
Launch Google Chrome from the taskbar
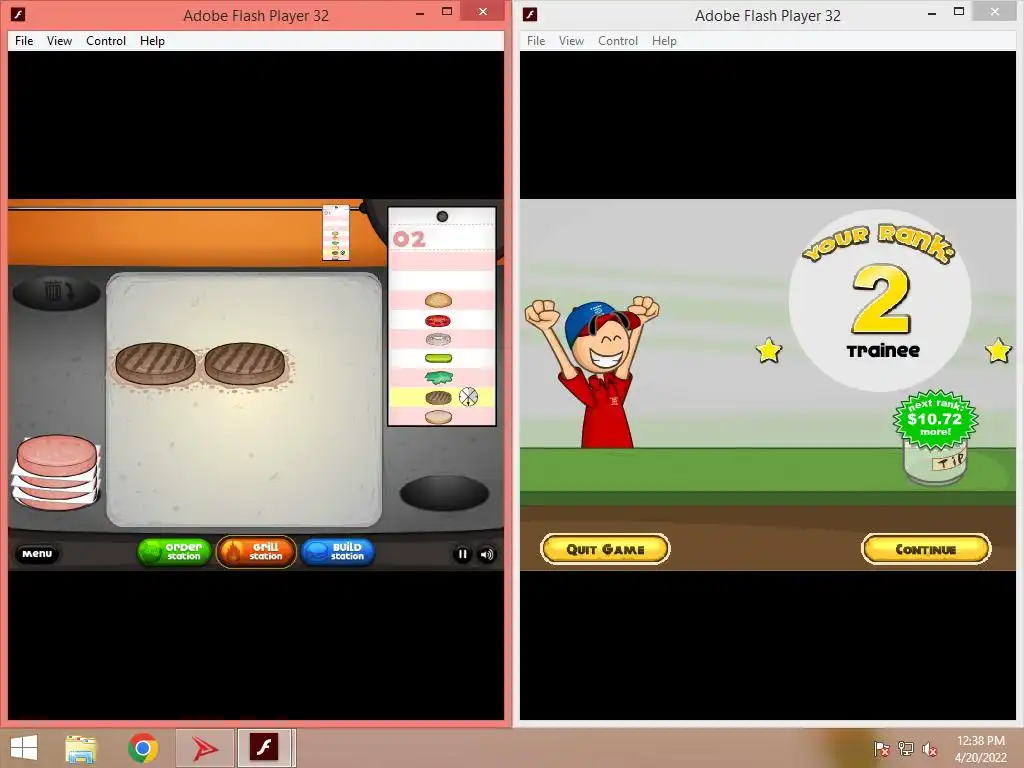coord(143,748)
